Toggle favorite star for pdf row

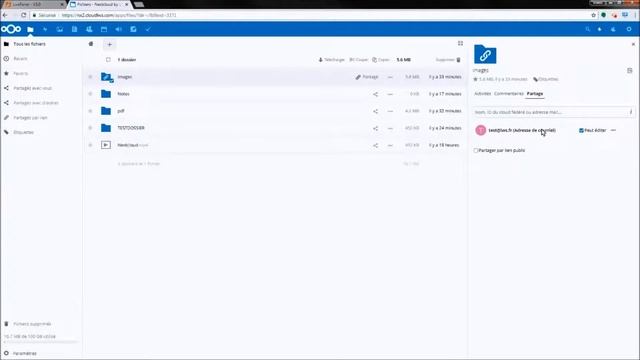coord(91,111)
